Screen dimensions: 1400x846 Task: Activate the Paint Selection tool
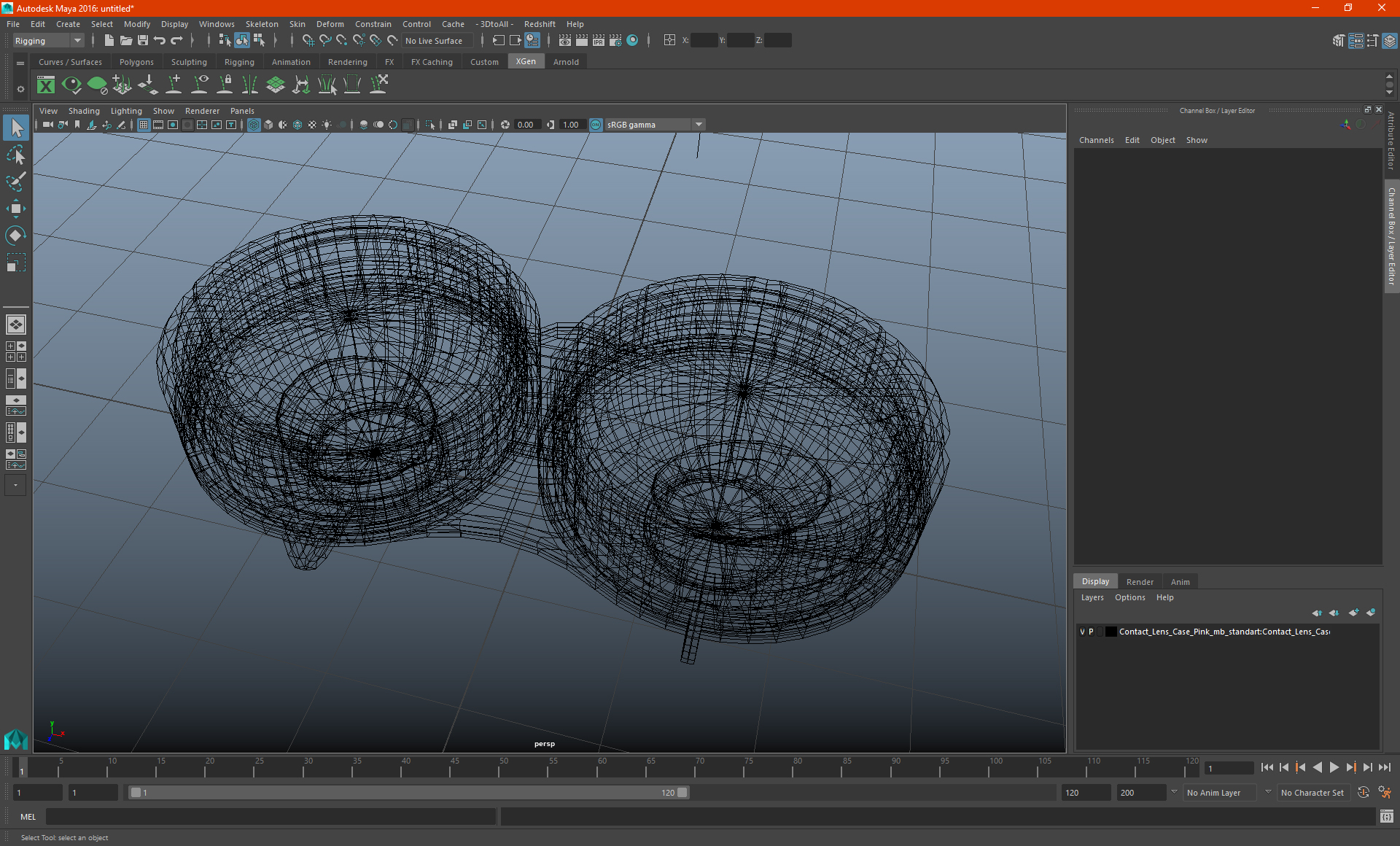(15, 181)
